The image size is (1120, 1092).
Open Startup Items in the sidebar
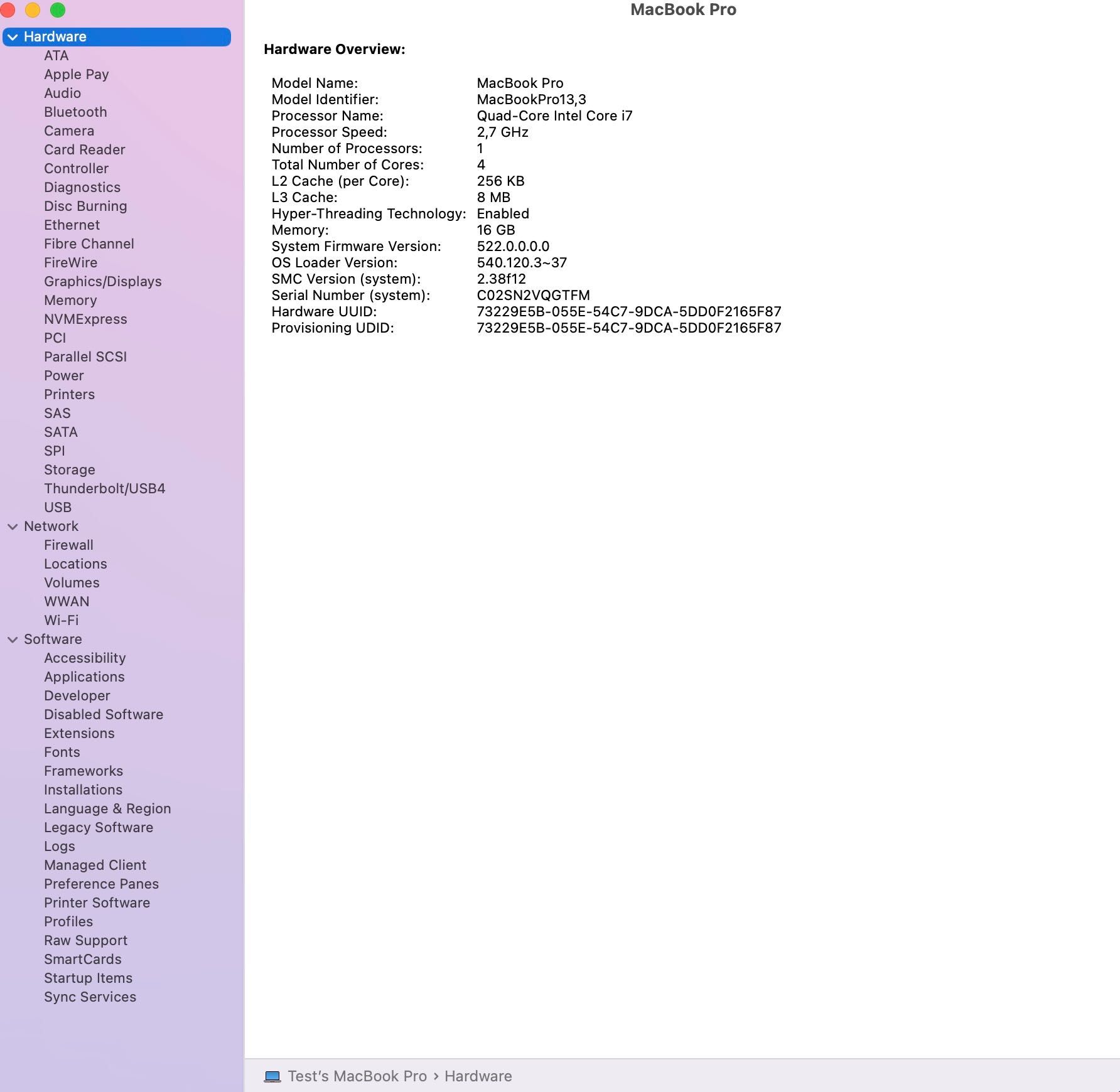[x=89, y=978]
